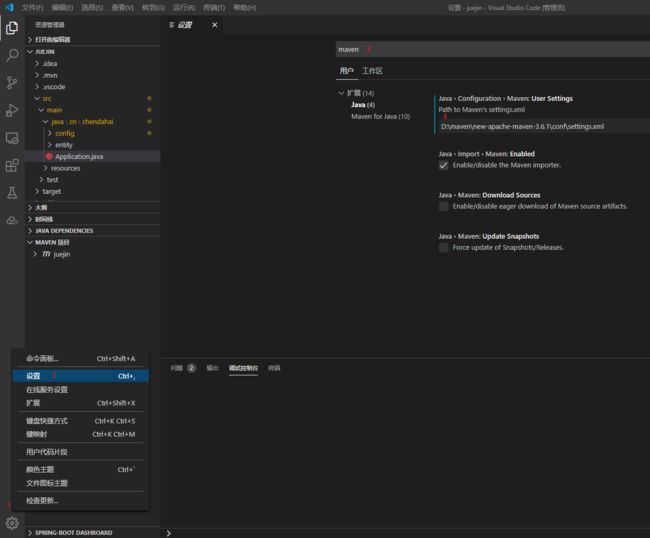This screenshot has width=650, height=538.
Task: Expand the test folder
Action: click(x=41, y=179)
